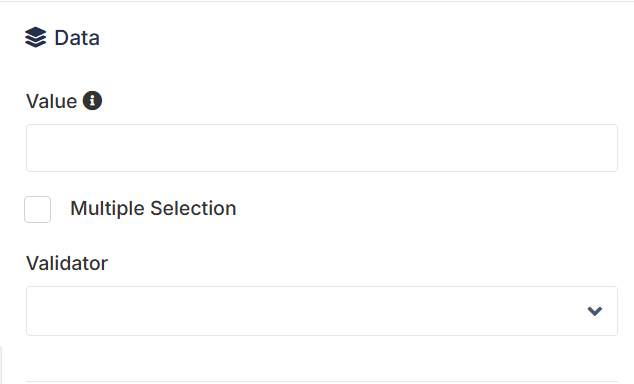Show the Value field help tooltip icon
The image size is (634, 384).
[x=93, y=101]
